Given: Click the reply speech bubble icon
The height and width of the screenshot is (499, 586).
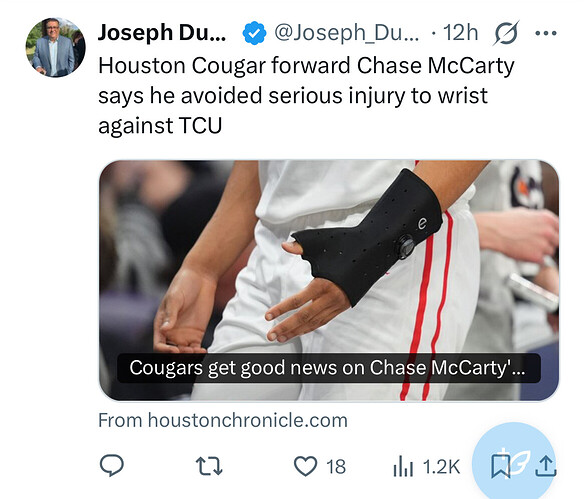Looking at the screenshot, I should (112, 466).
